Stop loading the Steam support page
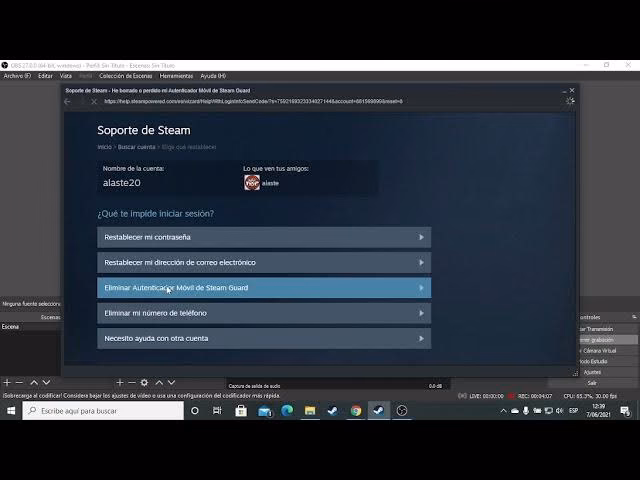 point(94,101)
